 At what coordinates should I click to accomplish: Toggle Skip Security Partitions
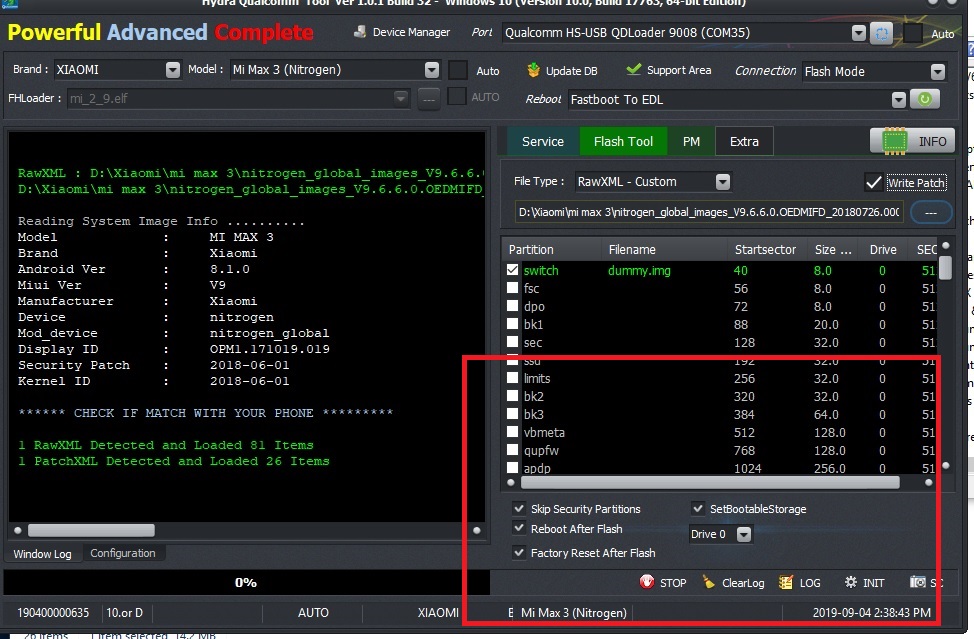pyautogui.click(x=519, y=508)
